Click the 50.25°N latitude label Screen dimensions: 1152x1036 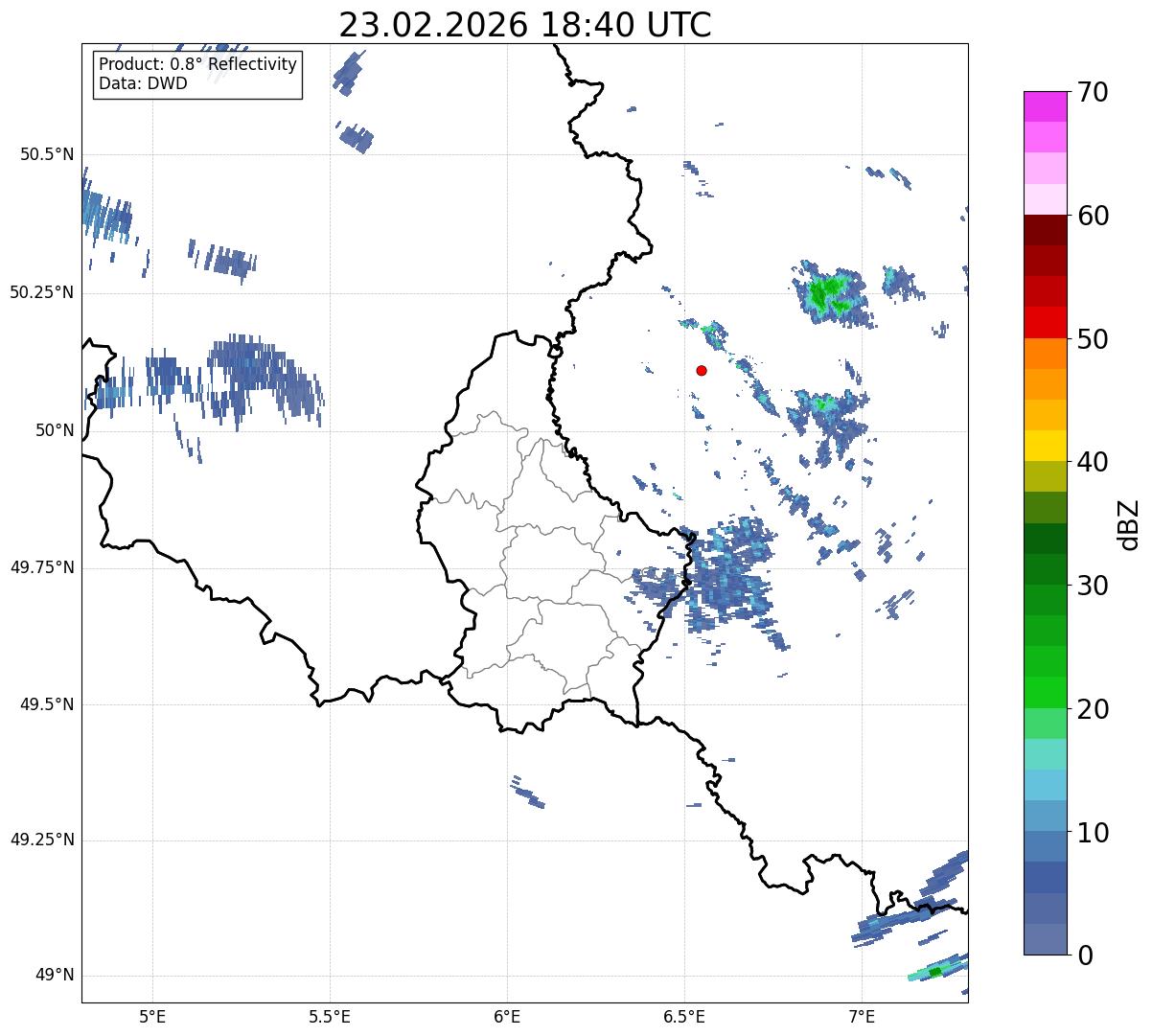42,292
